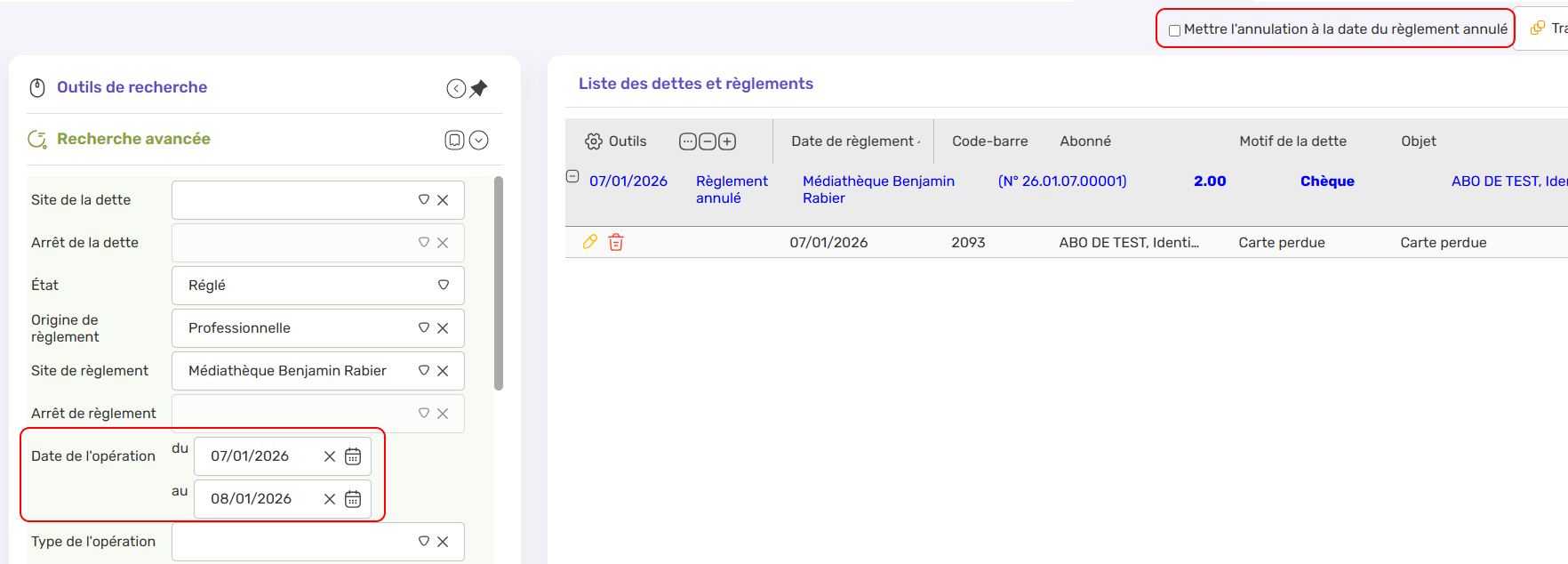Clear the 'au' date 08/01/2026
Viewport: 1568px width, 564px height.
pos(330,499)
